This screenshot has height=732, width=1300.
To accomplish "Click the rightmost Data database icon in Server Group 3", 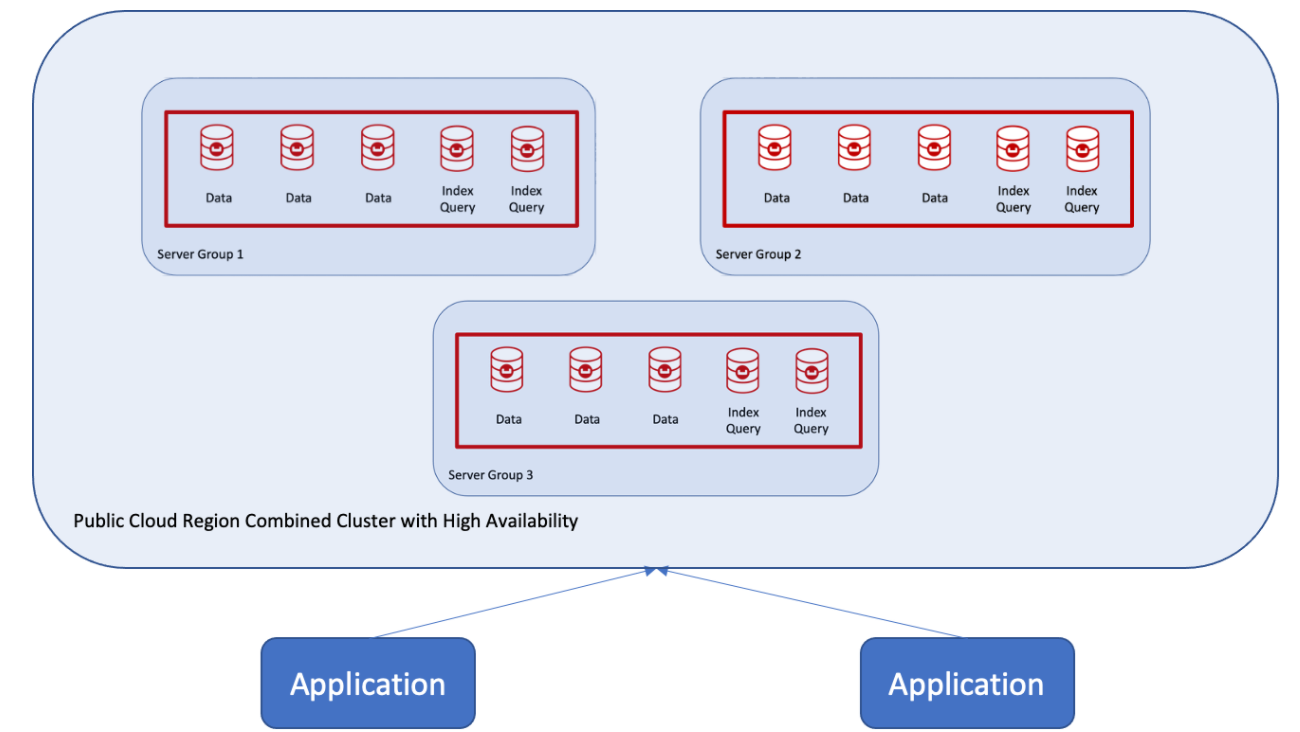I will pyautogui.click(x=665, y=370).
